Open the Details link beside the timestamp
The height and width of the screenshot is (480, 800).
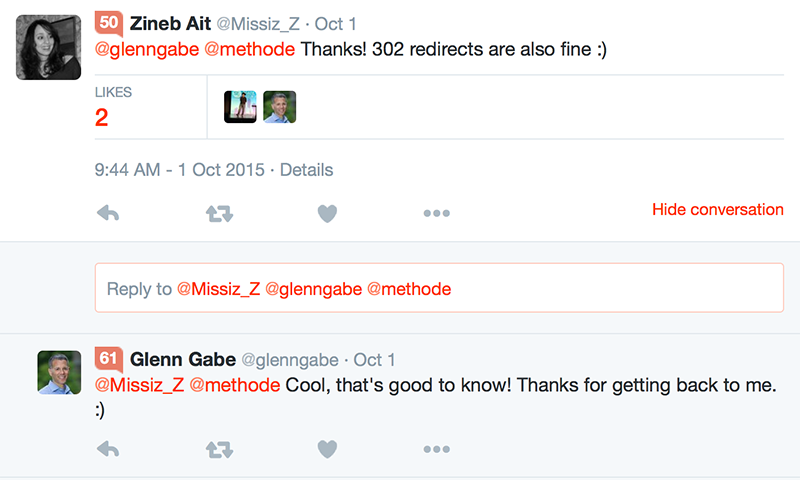306,170
